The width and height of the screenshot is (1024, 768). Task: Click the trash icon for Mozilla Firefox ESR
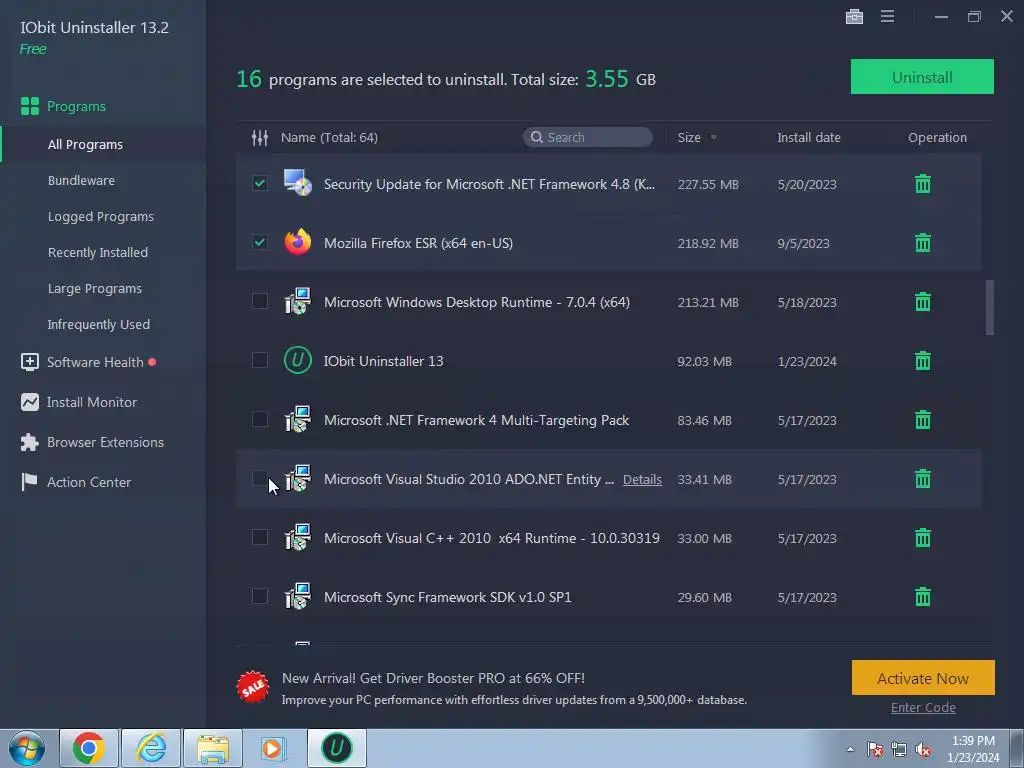coord(922,243)
